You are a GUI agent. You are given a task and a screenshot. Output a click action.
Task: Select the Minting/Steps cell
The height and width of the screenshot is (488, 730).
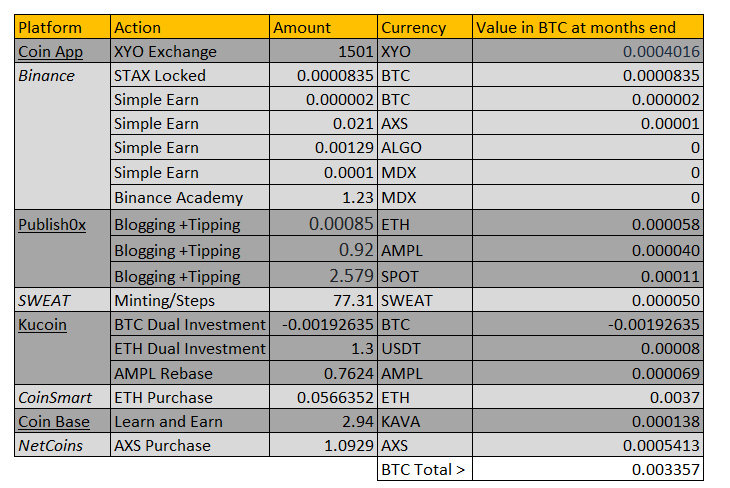click(x=190, y=300)
